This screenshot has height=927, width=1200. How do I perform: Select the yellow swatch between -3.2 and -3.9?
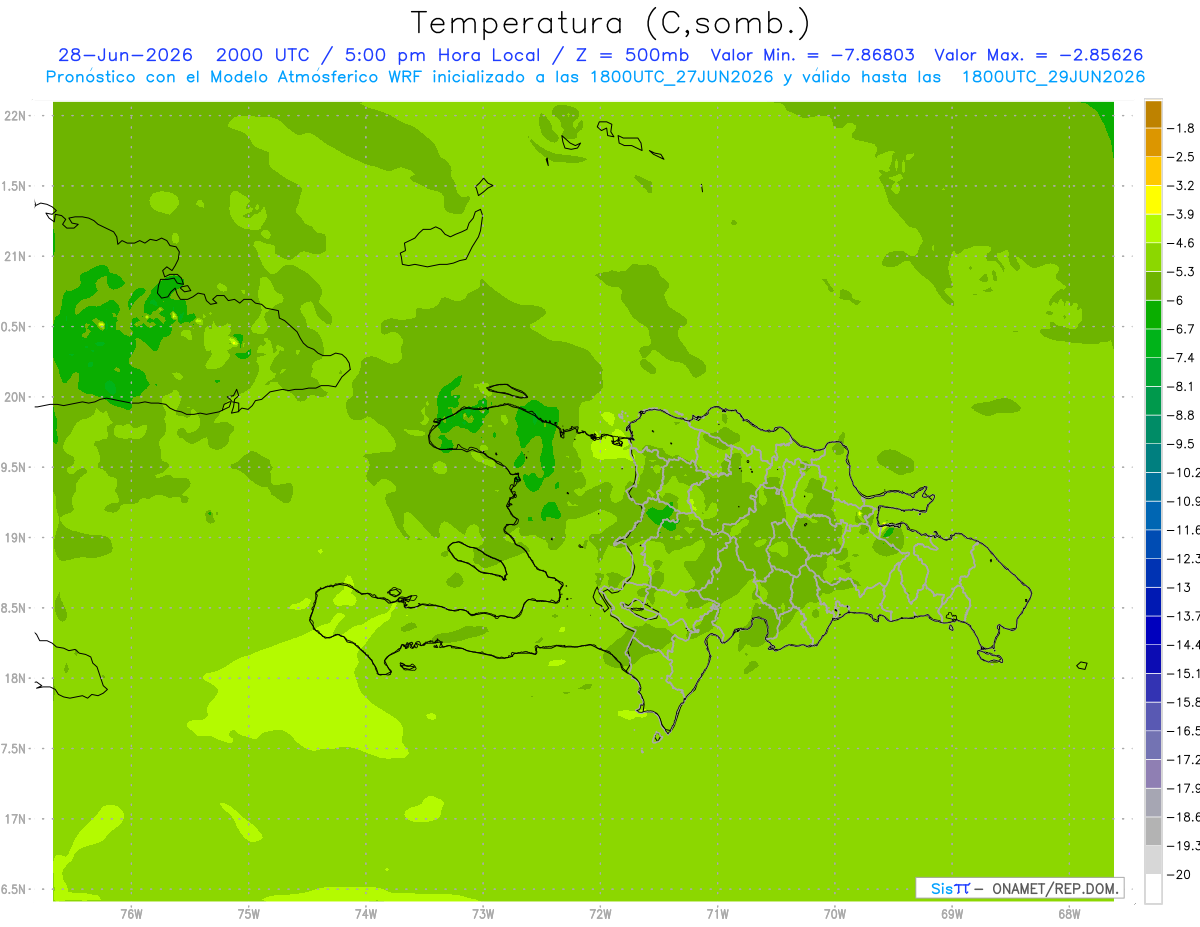[1153, 200]
